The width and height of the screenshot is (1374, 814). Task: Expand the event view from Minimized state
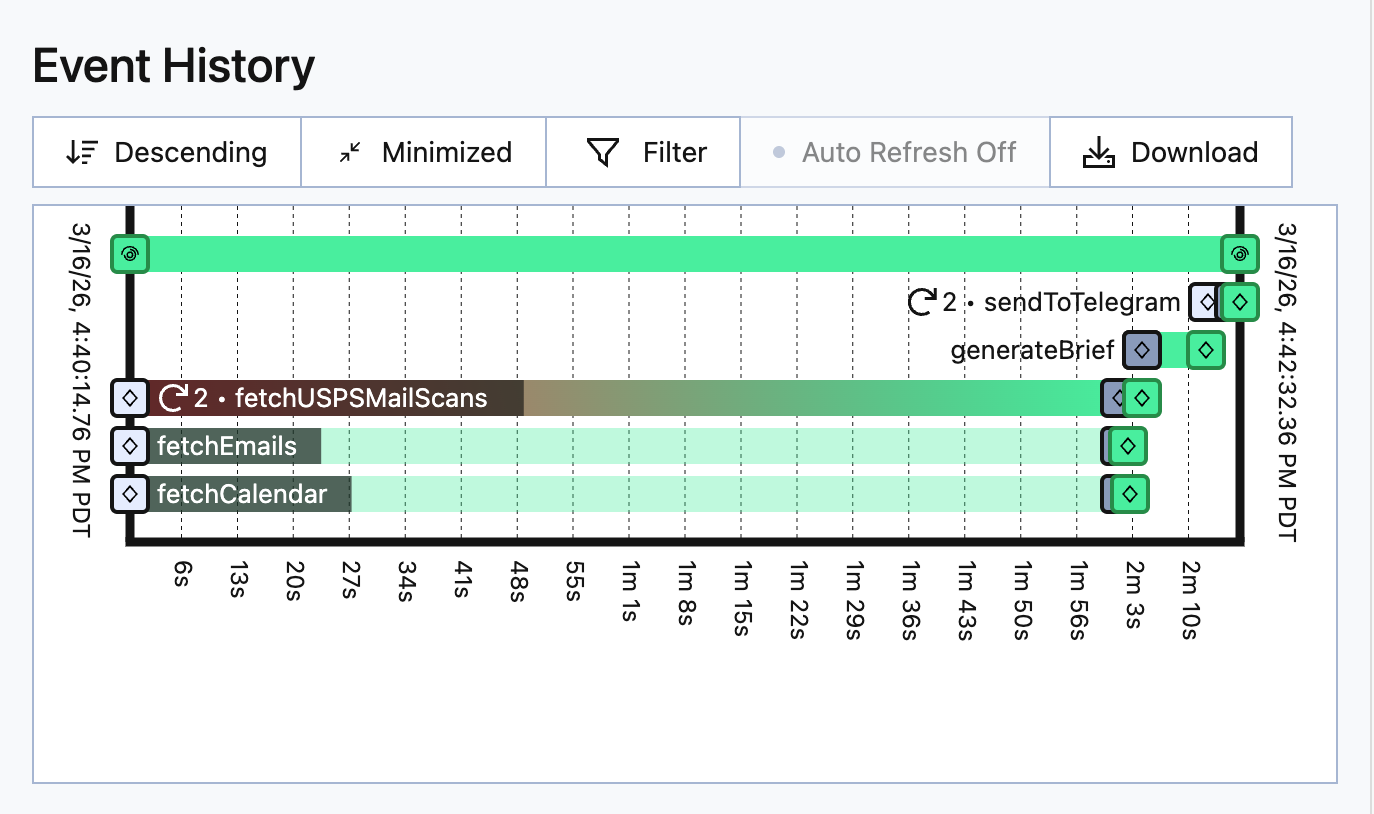(422, 152)
